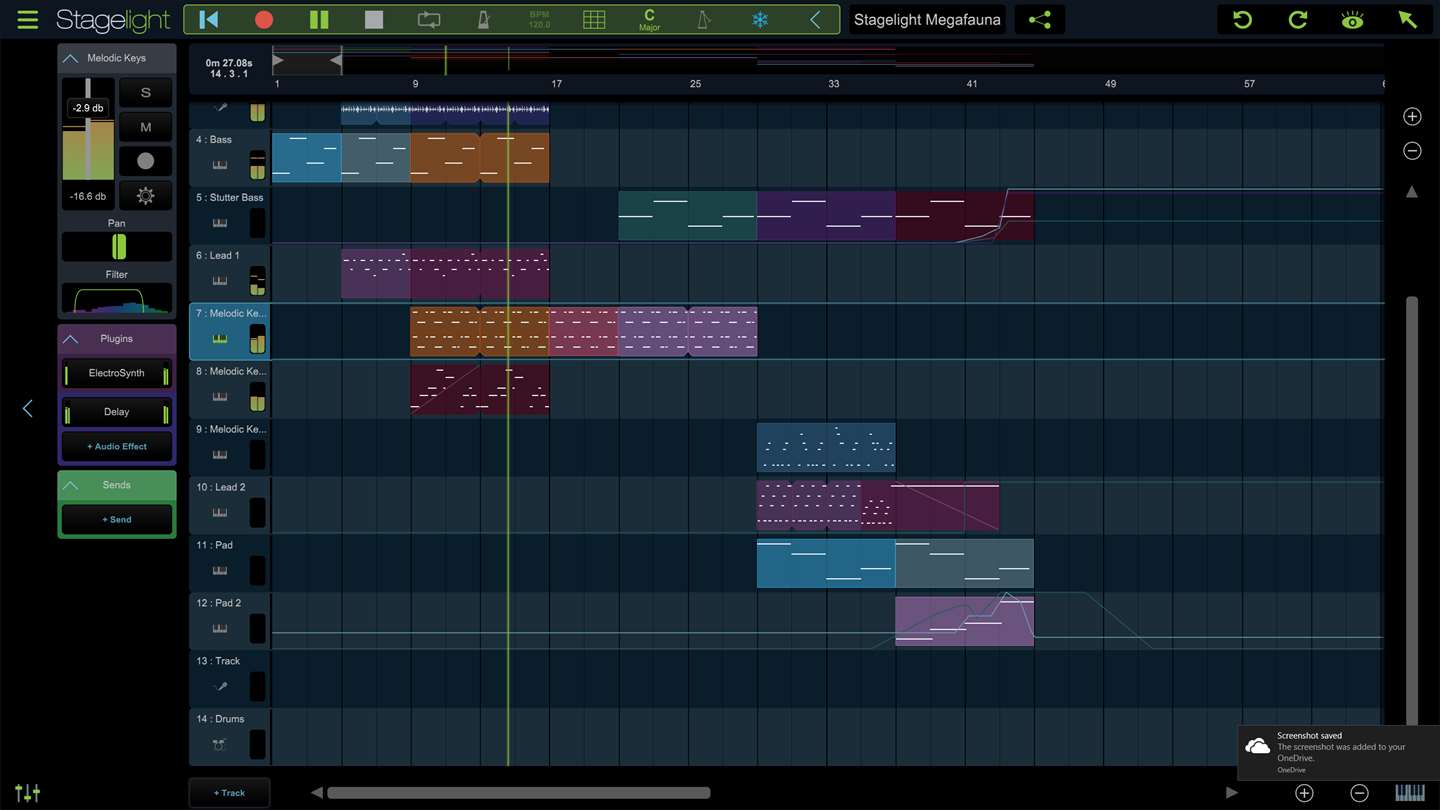Screen dimensions: 1440x810
Task: Click the keyboard instrument icon on Bass track
Action: tap(220, 165)
